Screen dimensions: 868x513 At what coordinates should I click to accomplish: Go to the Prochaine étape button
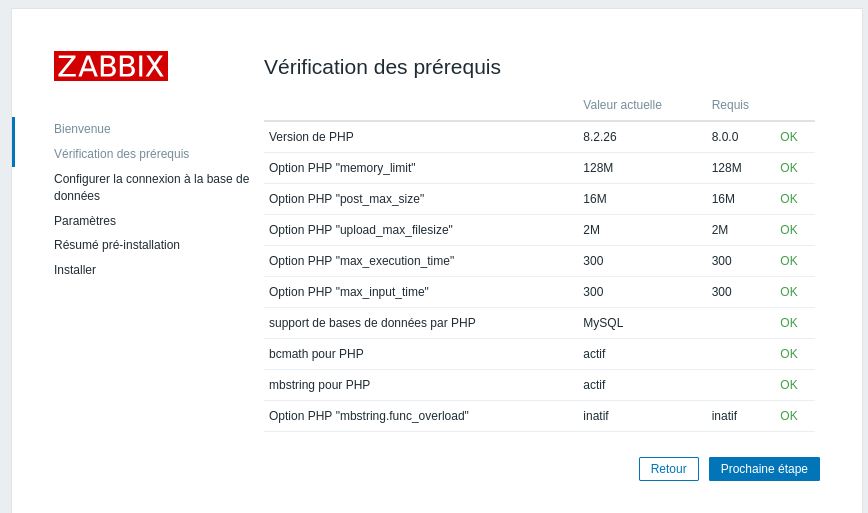[764, 469]
